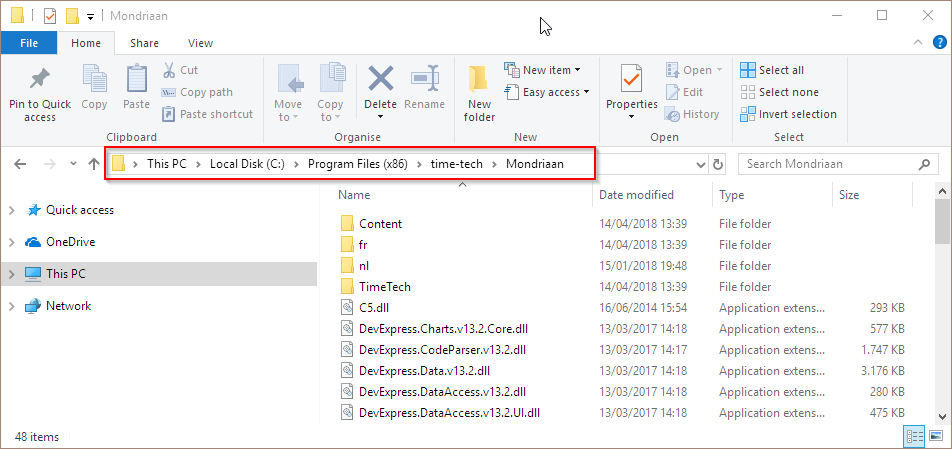Click the Up directory arrow
Viewport: 952px width, 449px height.
[x=94, y=164]
